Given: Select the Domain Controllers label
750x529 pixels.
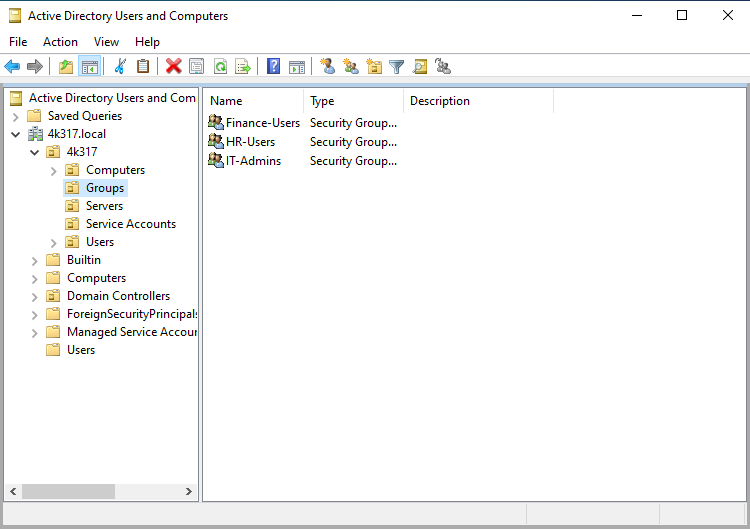Looking at the screenshot, I should [x=118, y=296].
